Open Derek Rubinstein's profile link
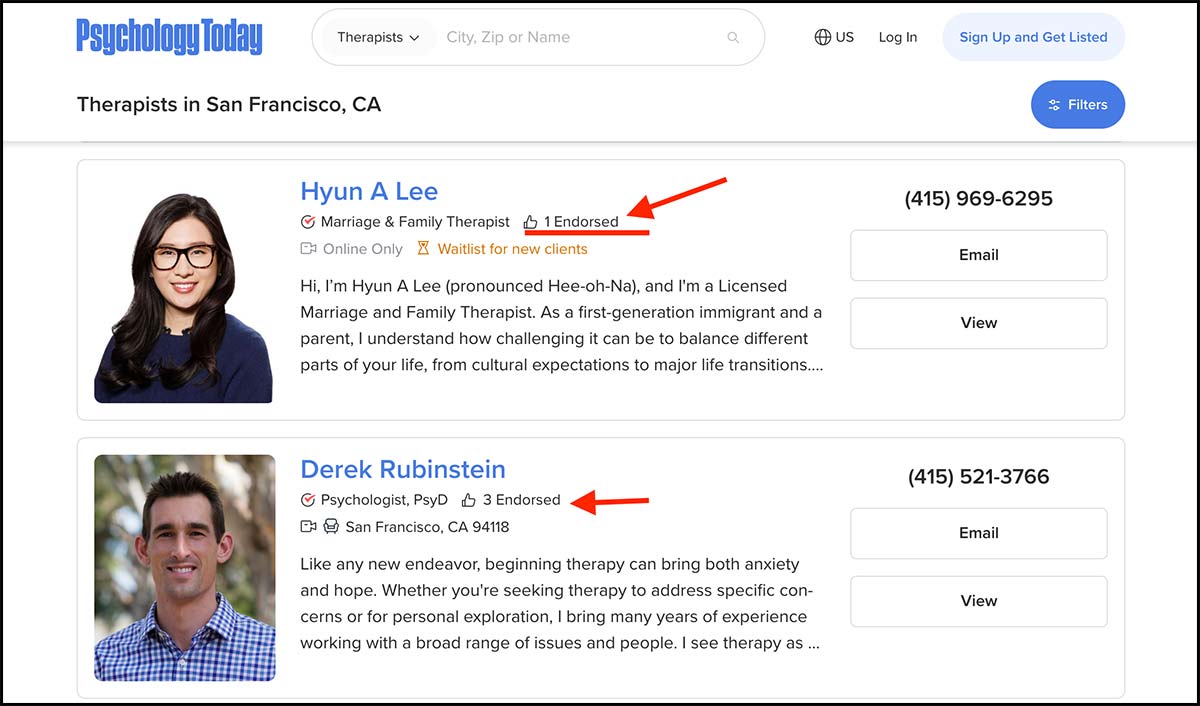 402,469
